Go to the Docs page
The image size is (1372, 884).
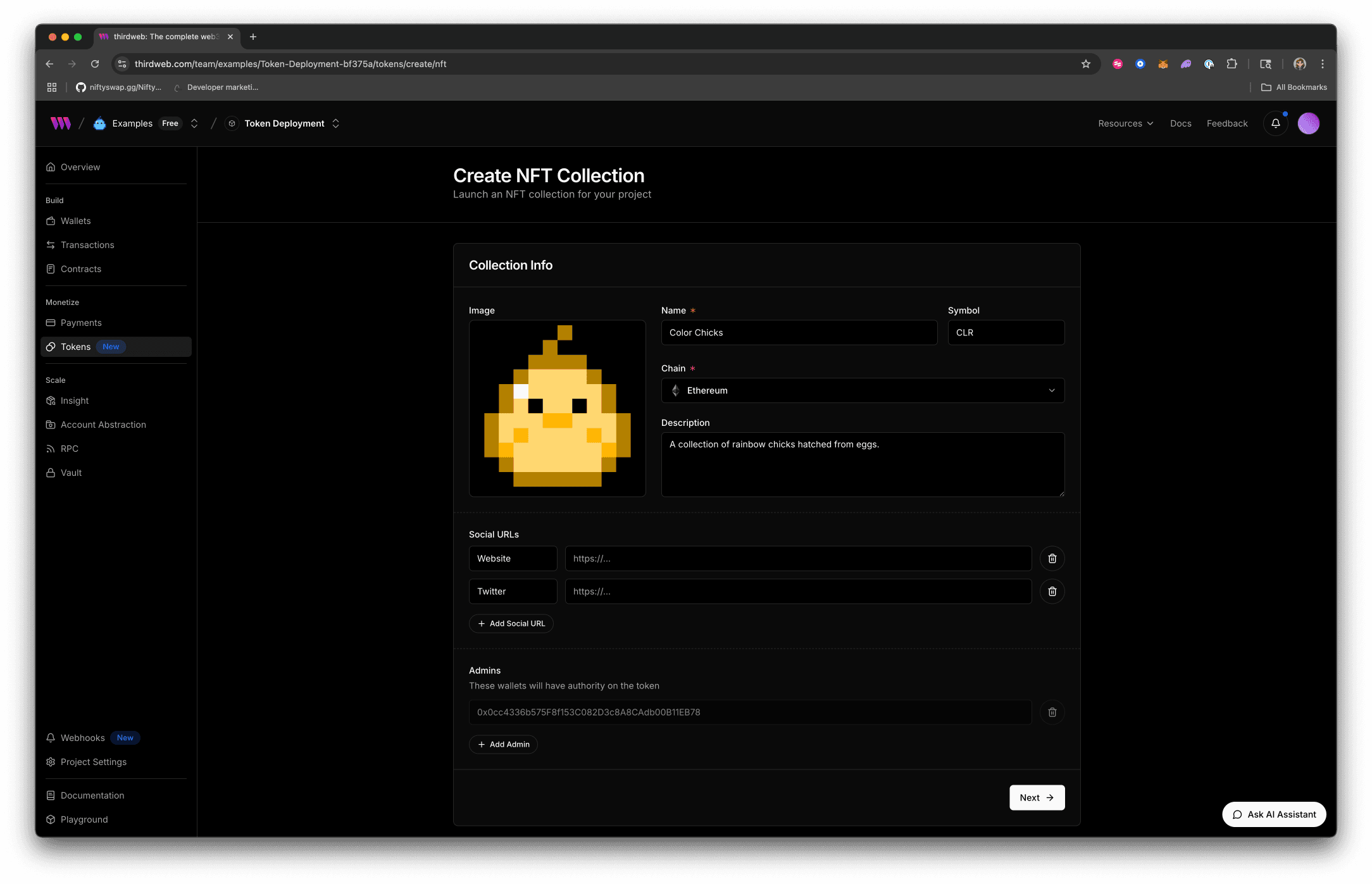point(1180,123)
